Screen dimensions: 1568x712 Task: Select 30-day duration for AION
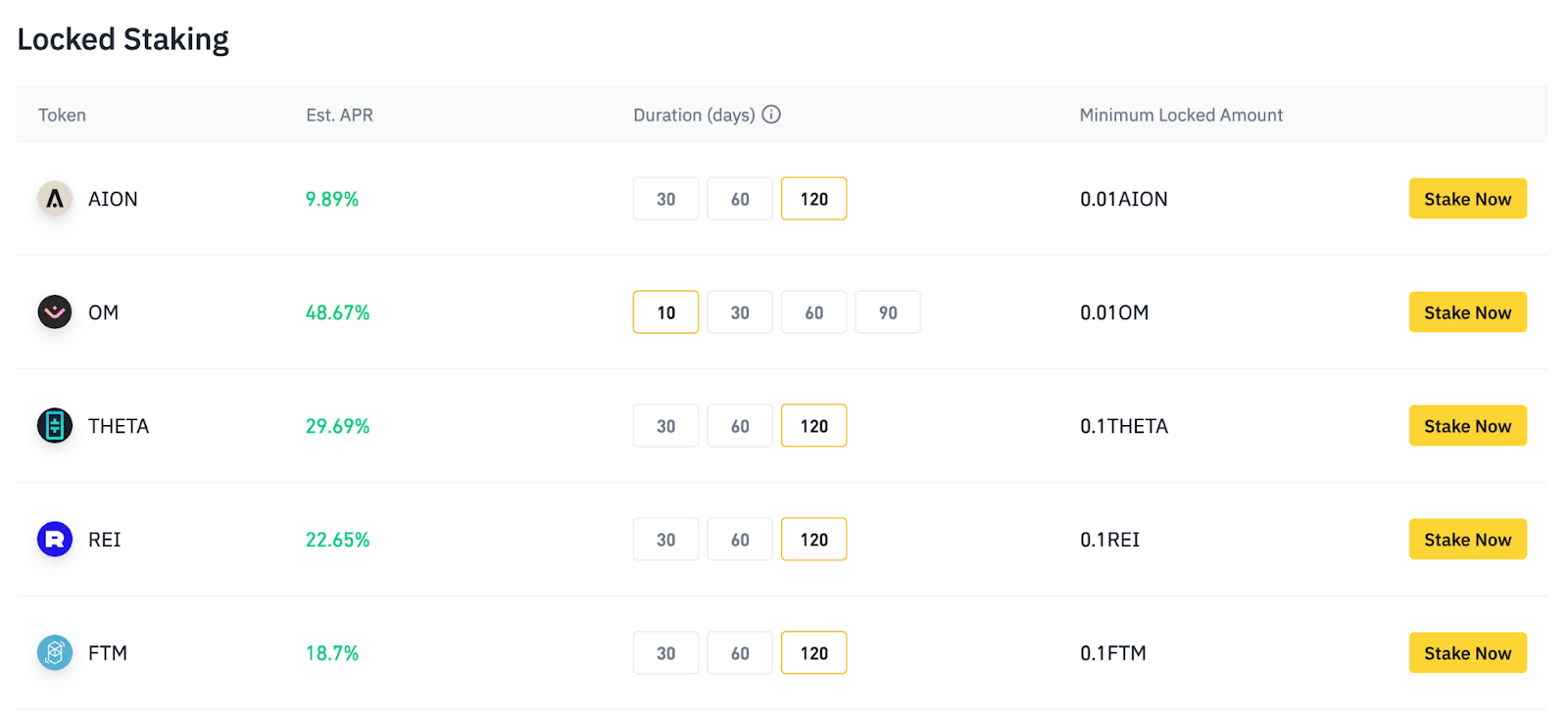(665, 199)
